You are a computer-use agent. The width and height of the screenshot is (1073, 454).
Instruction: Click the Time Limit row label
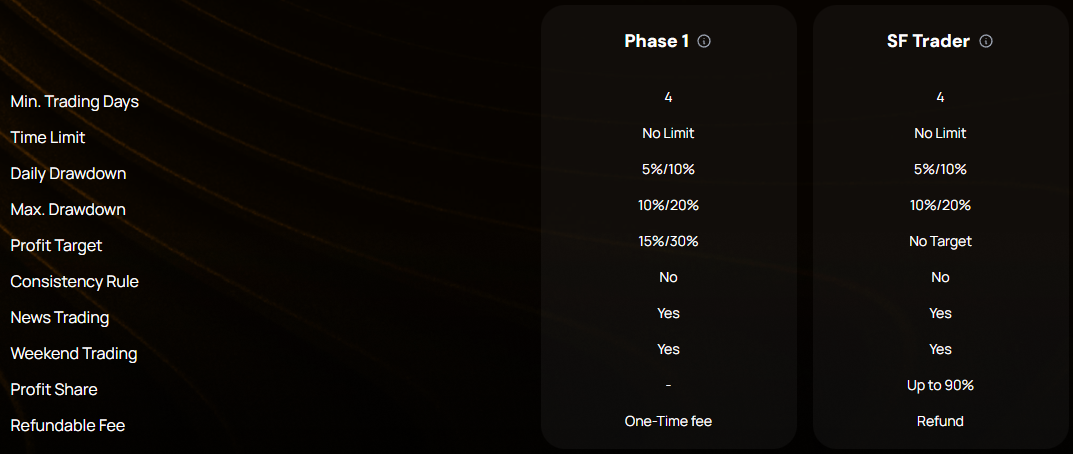tap(48, 138)
